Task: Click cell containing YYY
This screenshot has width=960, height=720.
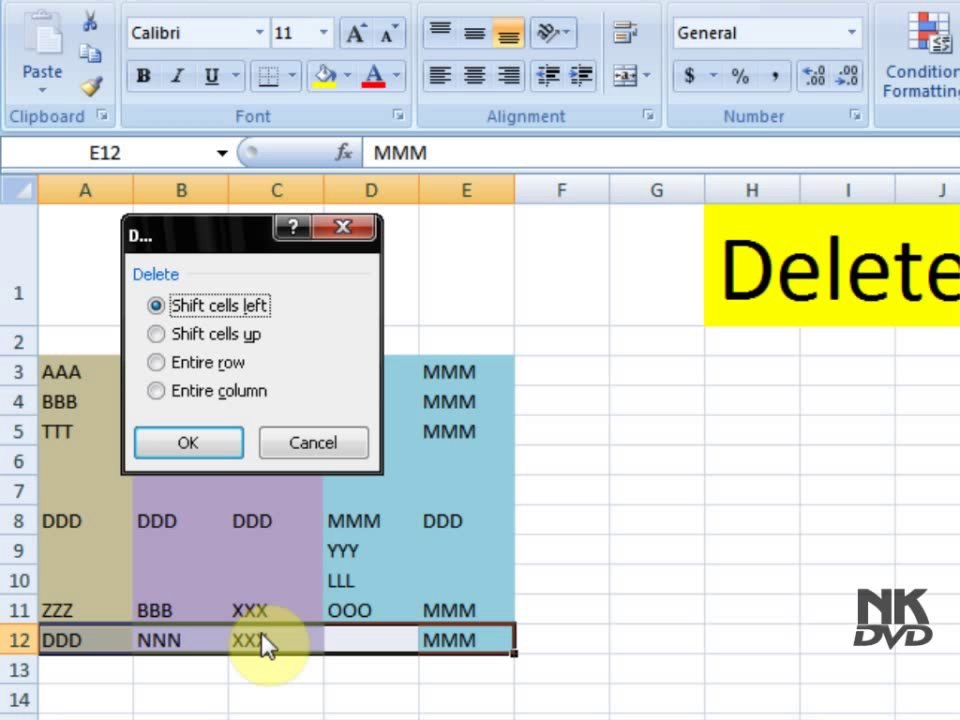Action: tap(371, 551)
